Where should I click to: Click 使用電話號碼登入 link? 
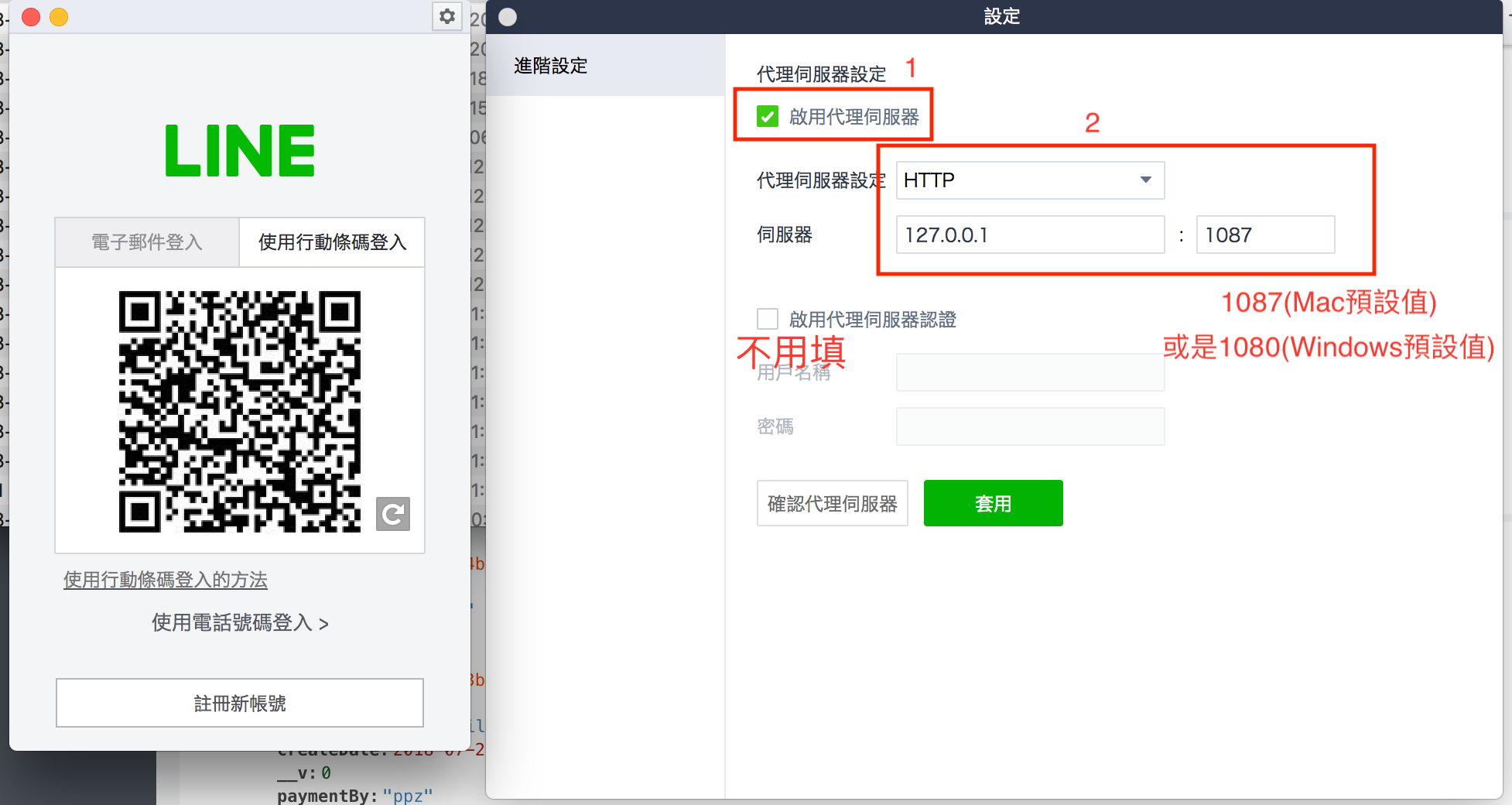[239, 622]
